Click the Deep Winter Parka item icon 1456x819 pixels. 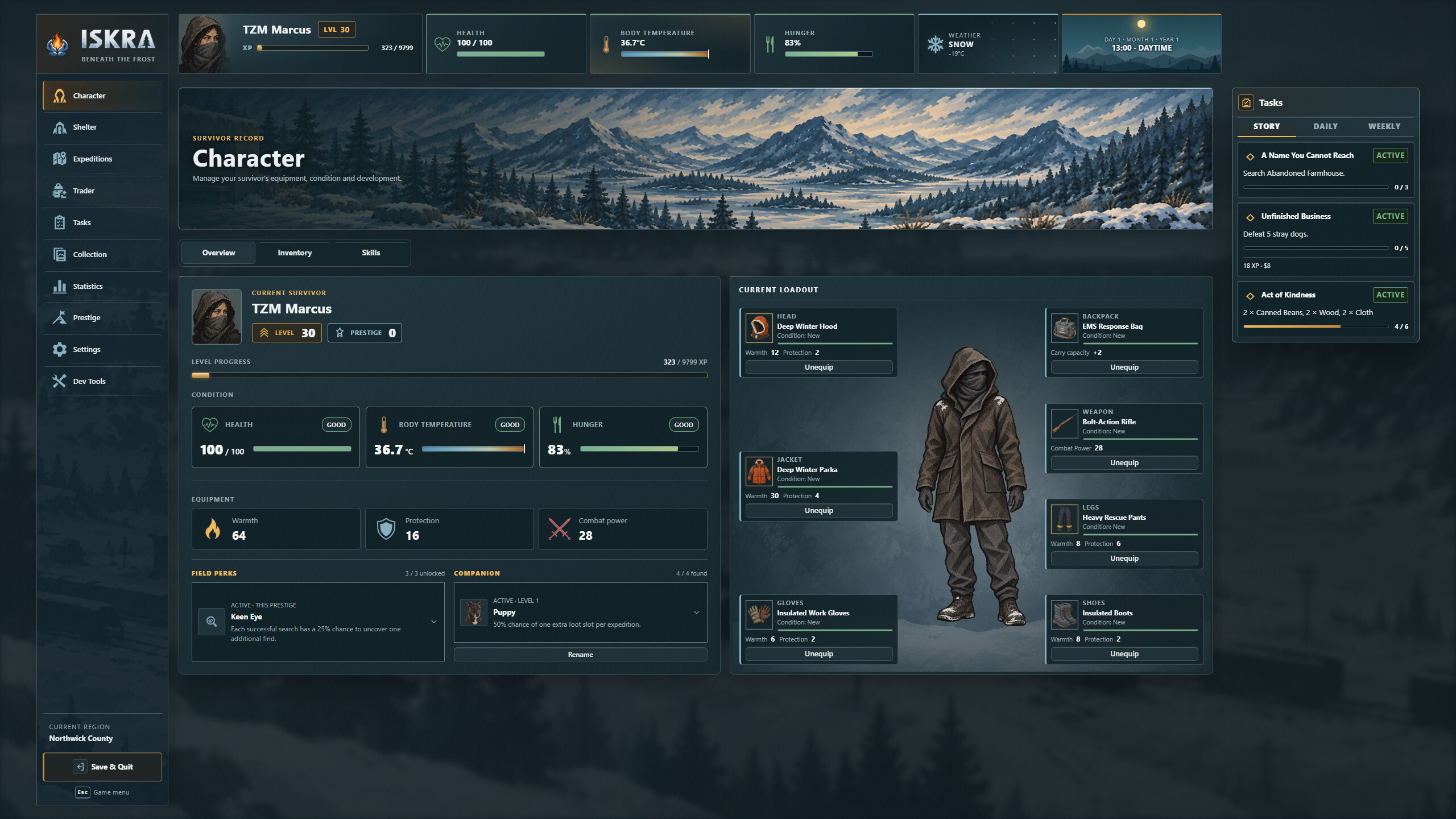pyautogui.click(x=759, y=471)
